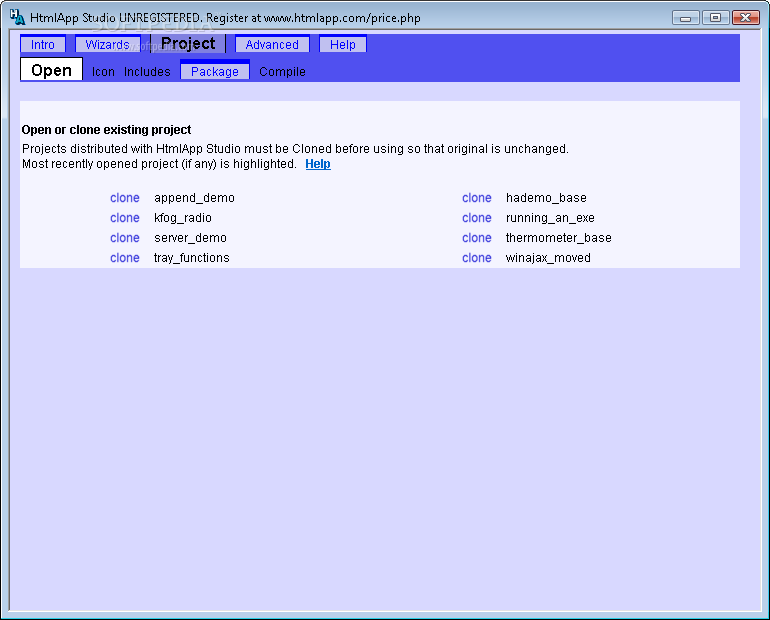Click the 'Open or clone existing project' heading

106,130
